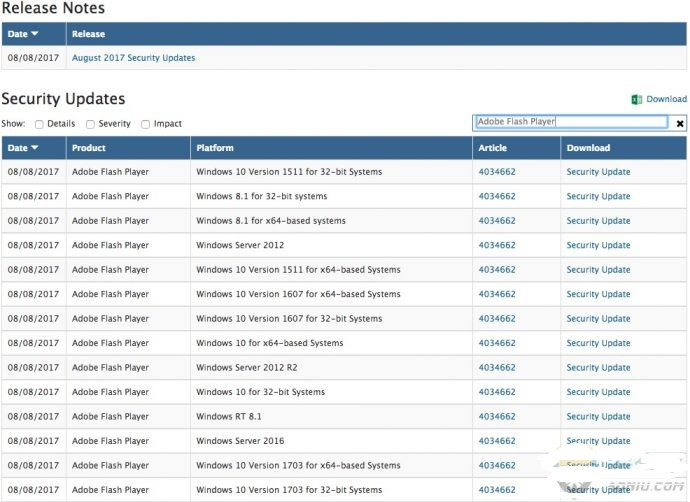
Task: Click the Excel download icon
Action: click(636, 99)
